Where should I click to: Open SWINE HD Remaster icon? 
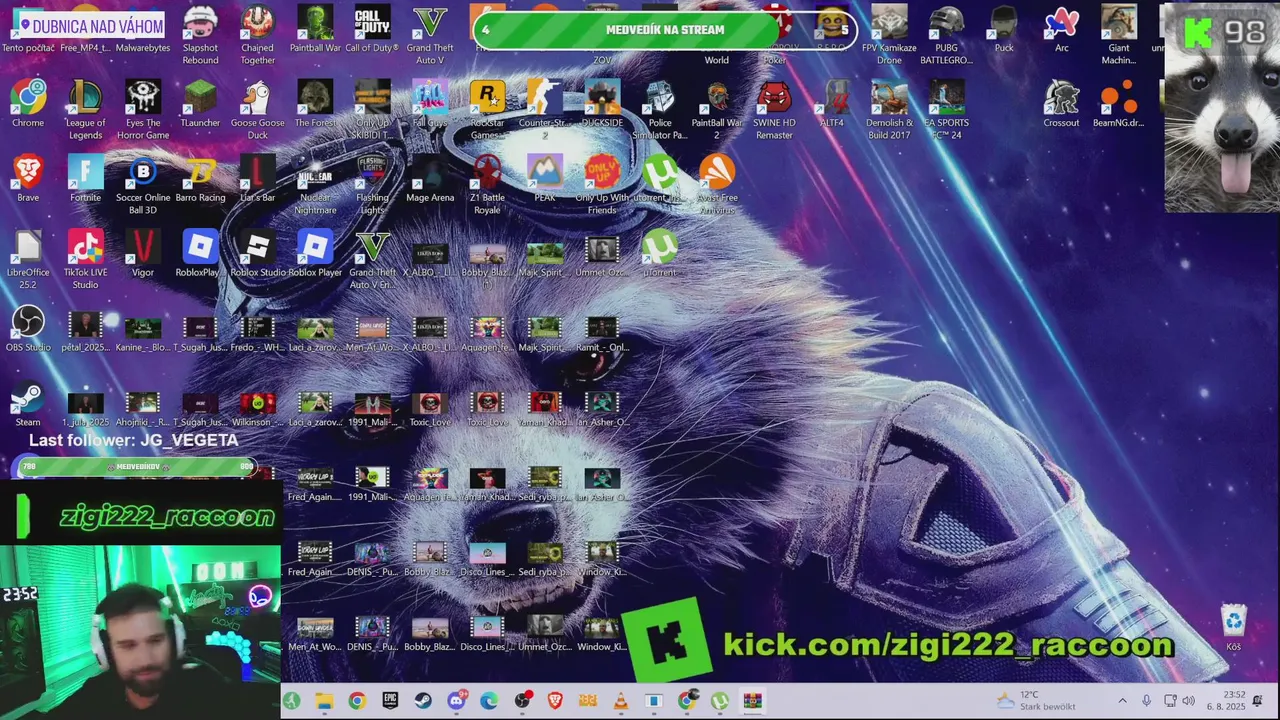pos(774,110)
